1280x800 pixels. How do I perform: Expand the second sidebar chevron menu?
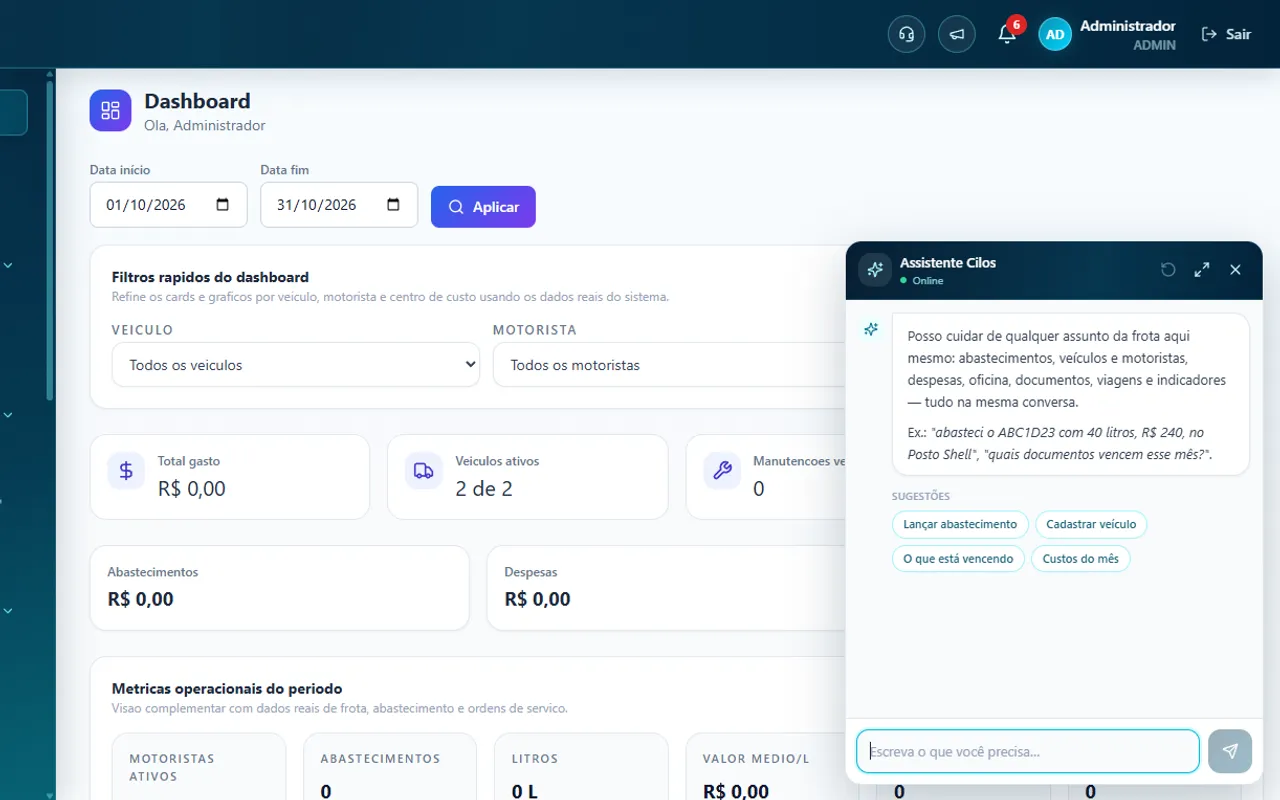(8, 414)
